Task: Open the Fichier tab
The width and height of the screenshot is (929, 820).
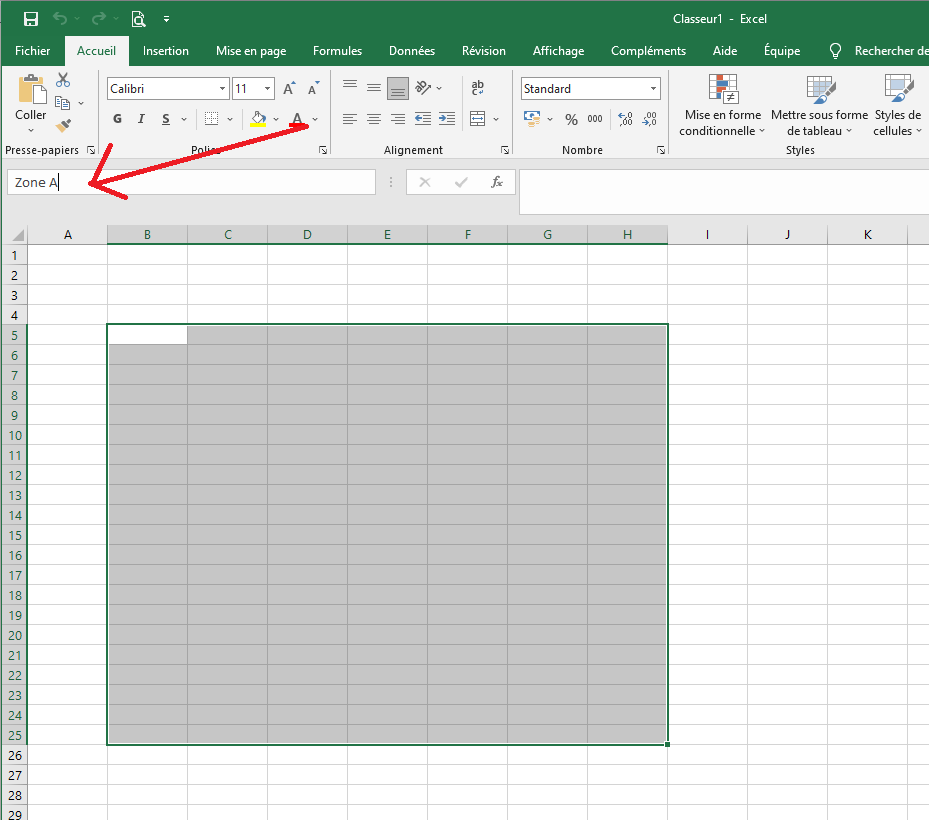Action: click(33, 51)
